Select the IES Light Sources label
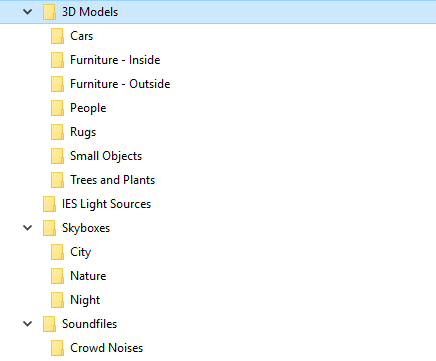 [x=106, y=204]
